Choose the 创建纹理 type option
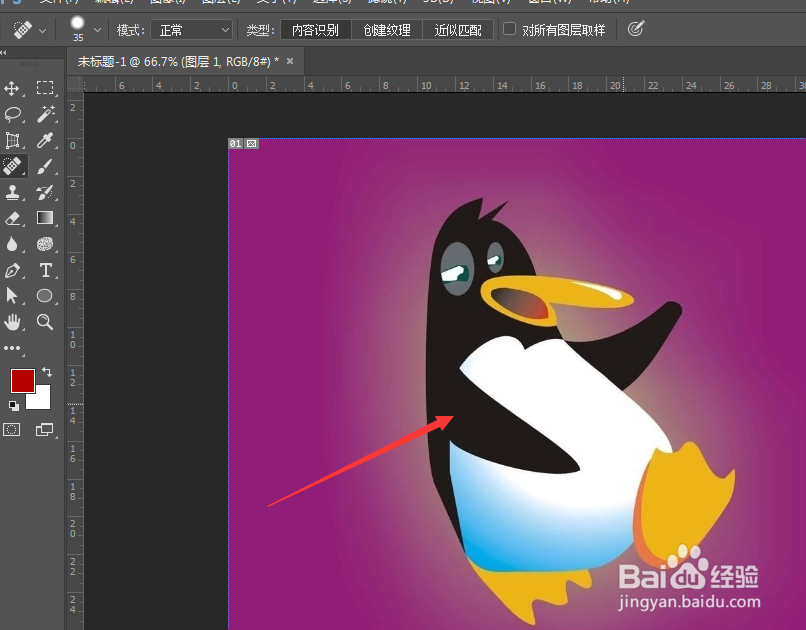 click(x=387, y=30)
